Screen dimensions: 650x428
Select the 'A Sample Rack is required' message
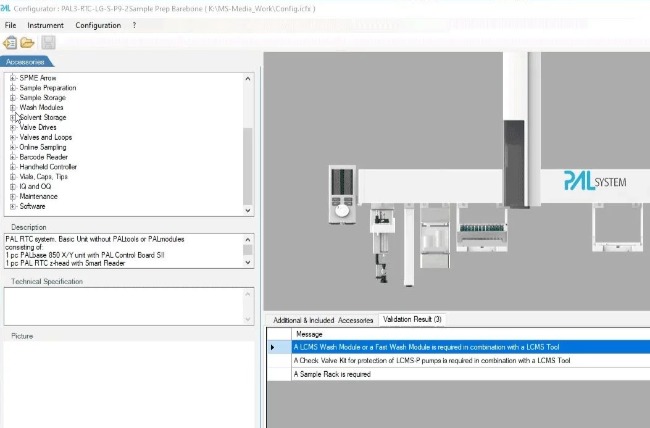(471, 374)
